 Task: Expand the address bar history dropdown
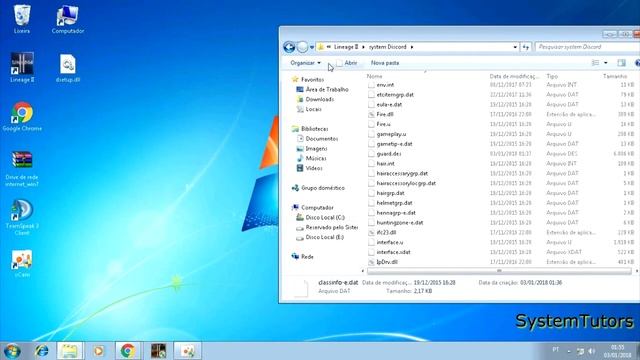coord(515,47)
